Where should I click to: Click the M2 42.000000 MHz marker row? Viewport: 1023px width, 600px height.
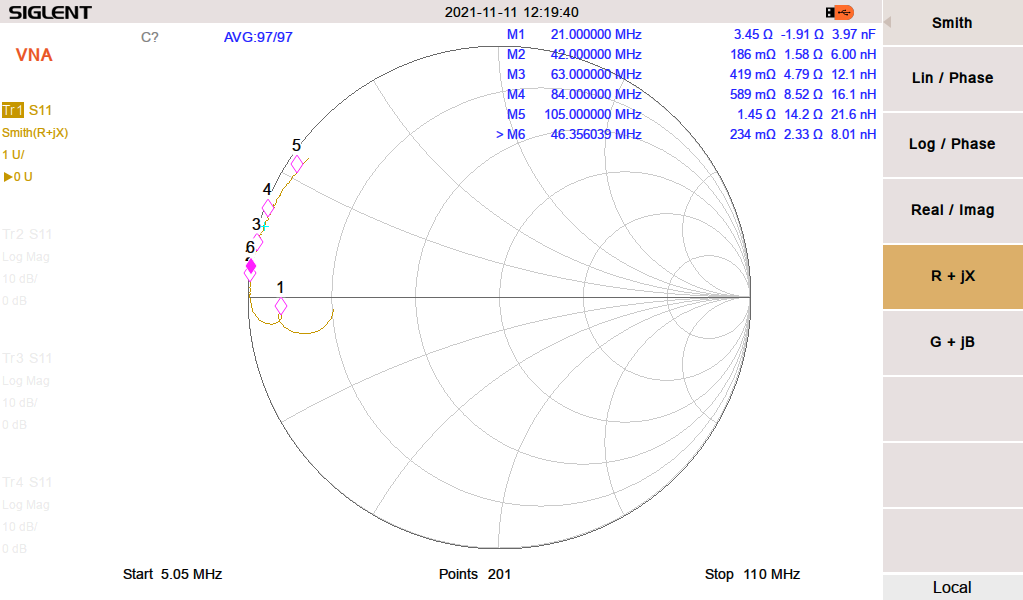point(691,54)
